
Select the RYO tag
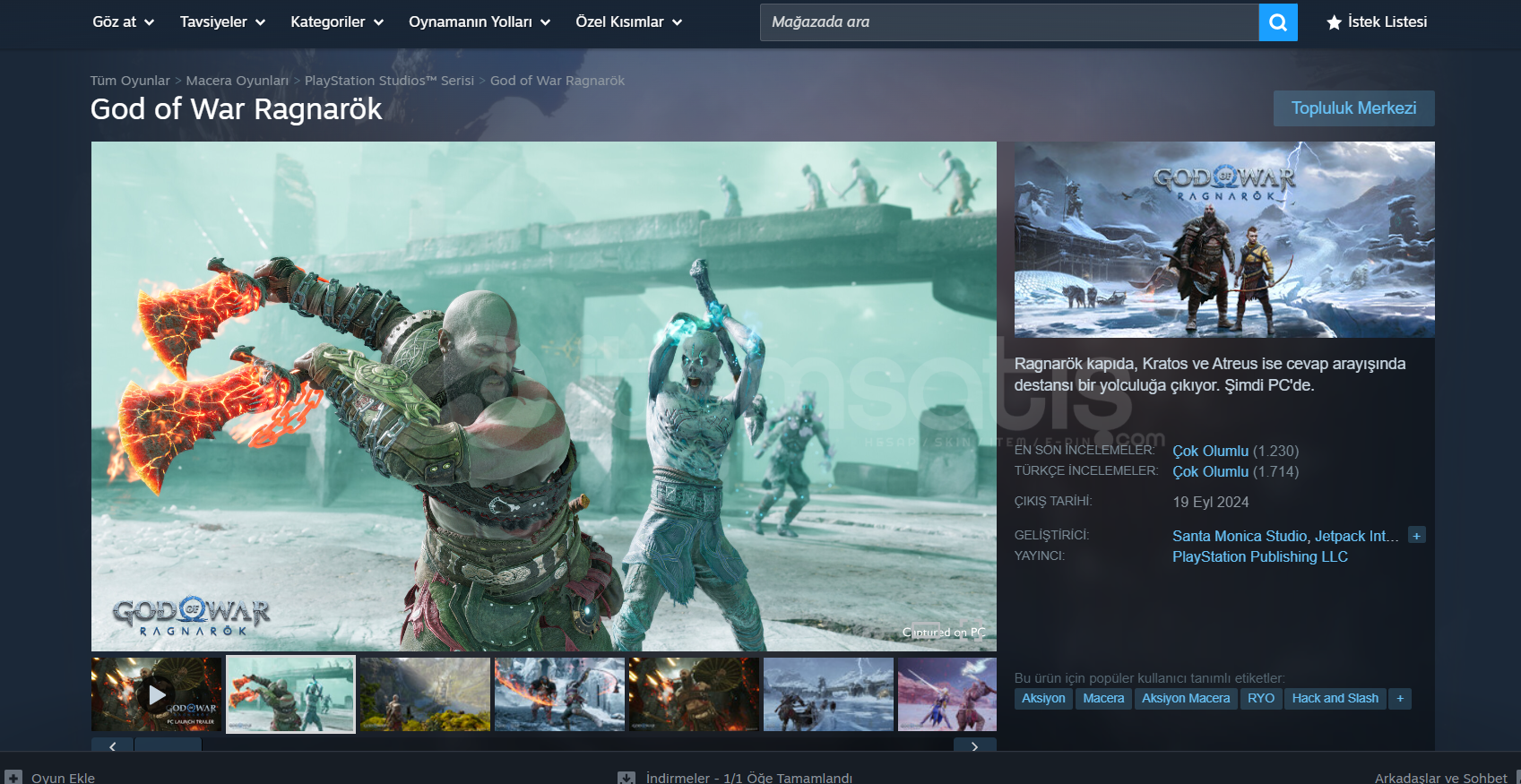1261,699
